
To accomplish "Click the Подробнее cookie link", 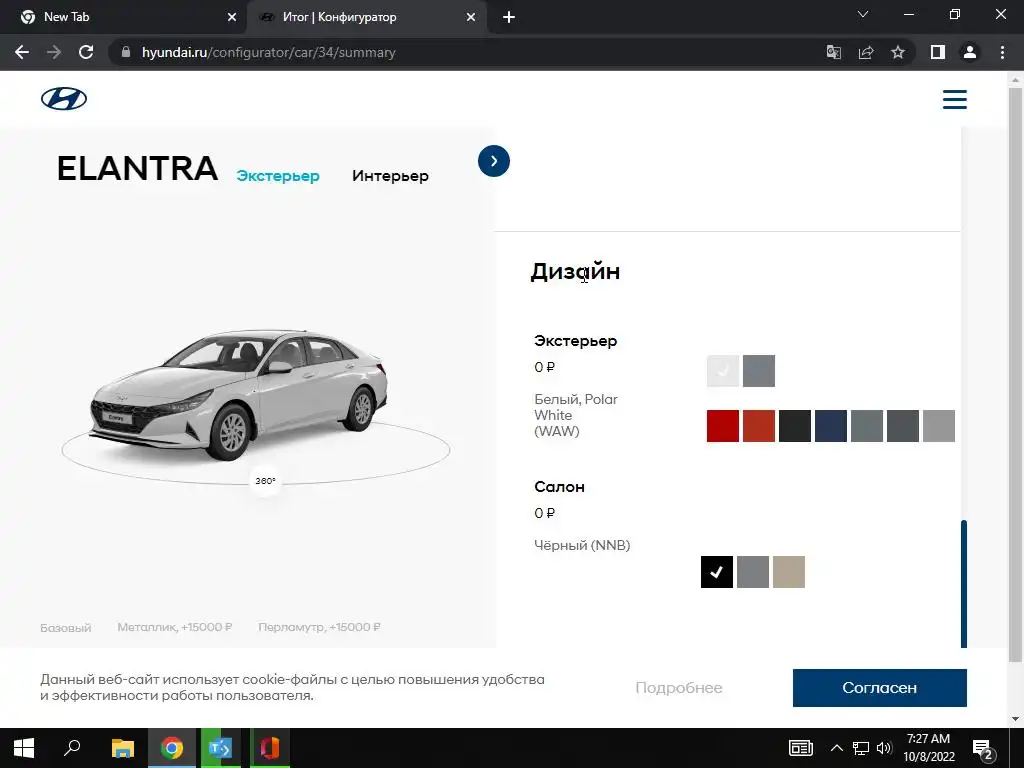I will point(679,688).
